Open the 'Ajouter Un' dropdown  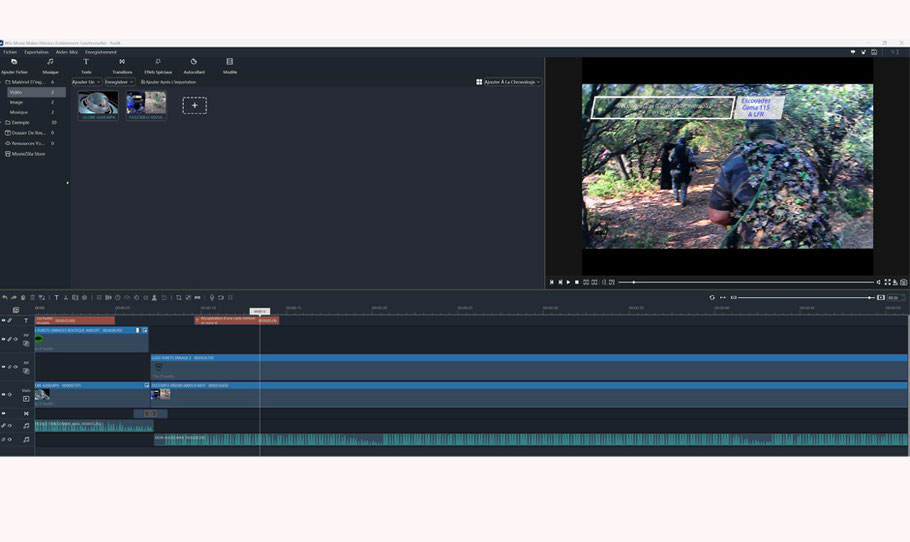pos(86,82)
